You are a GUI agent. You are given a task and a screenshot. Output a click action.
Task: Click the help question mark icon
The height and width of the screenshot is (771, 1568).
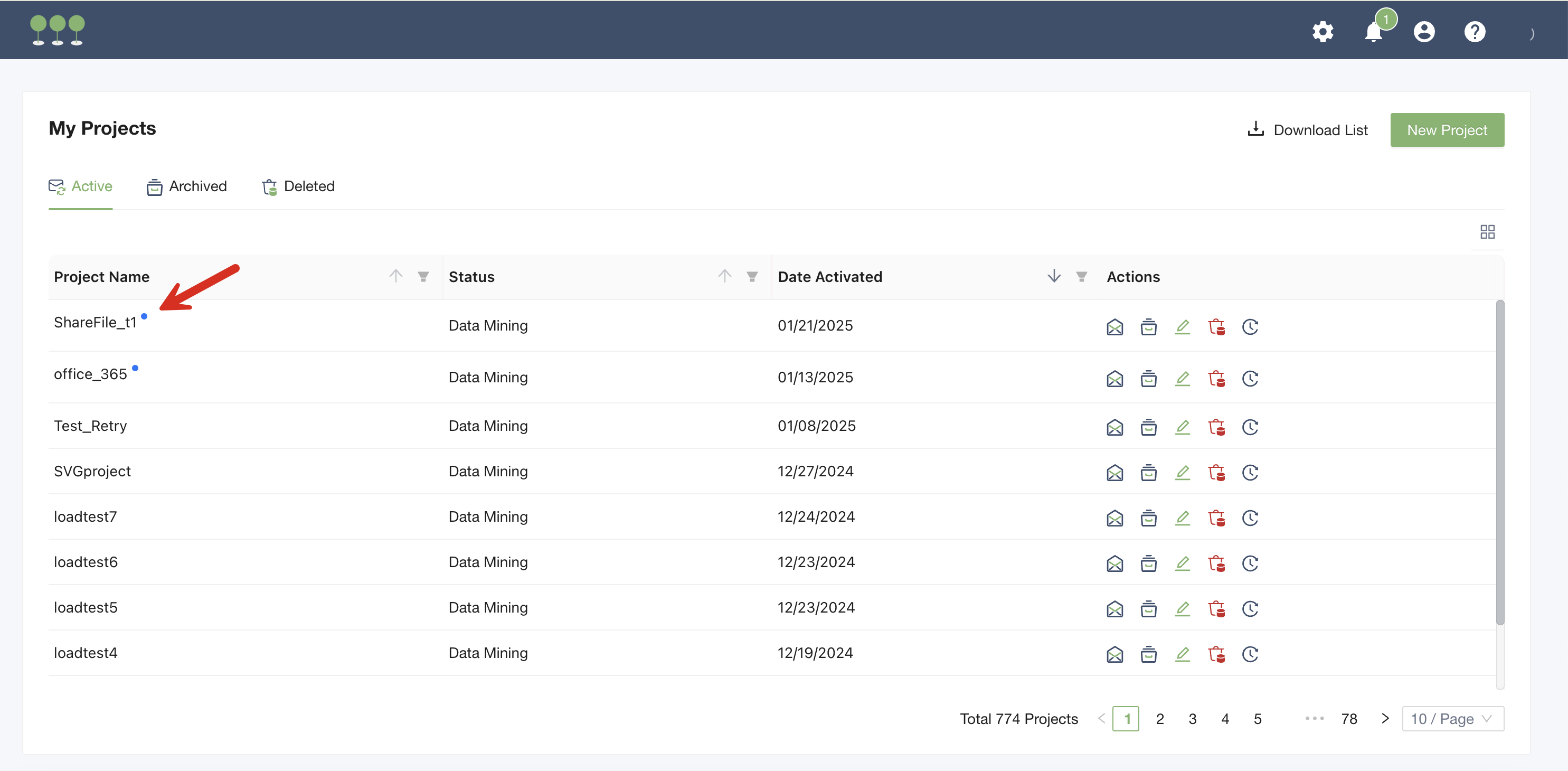[x=1474, y=32]
